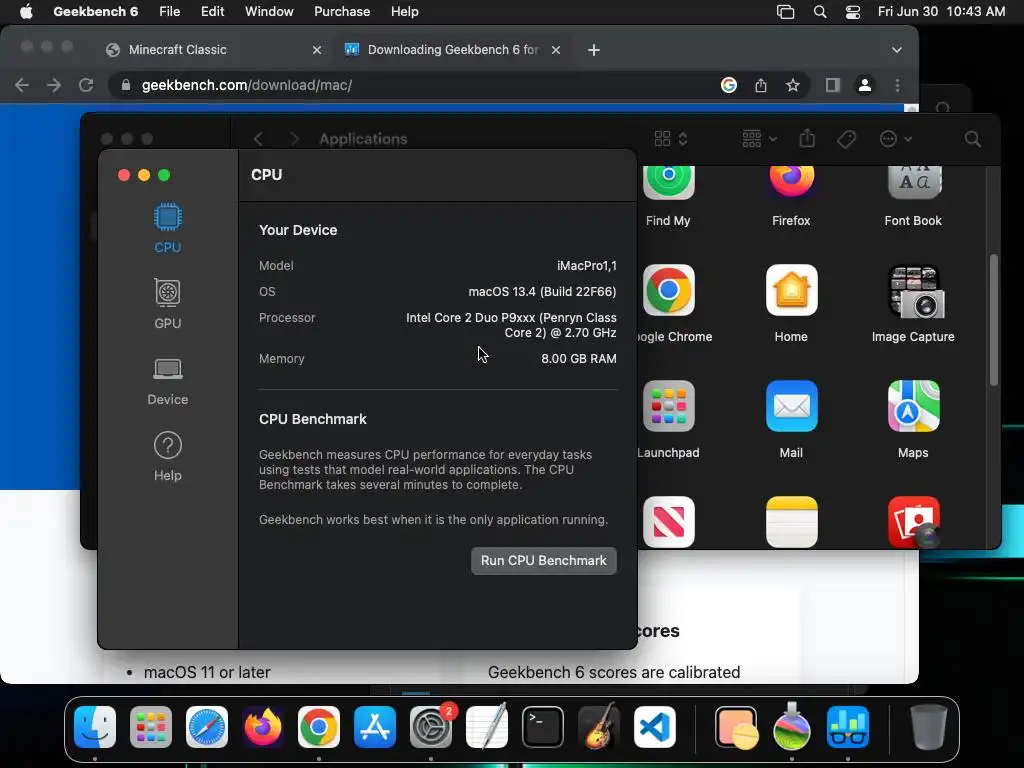
Task: Close the Minecraft Classic tab
Action: coord(317,50)
